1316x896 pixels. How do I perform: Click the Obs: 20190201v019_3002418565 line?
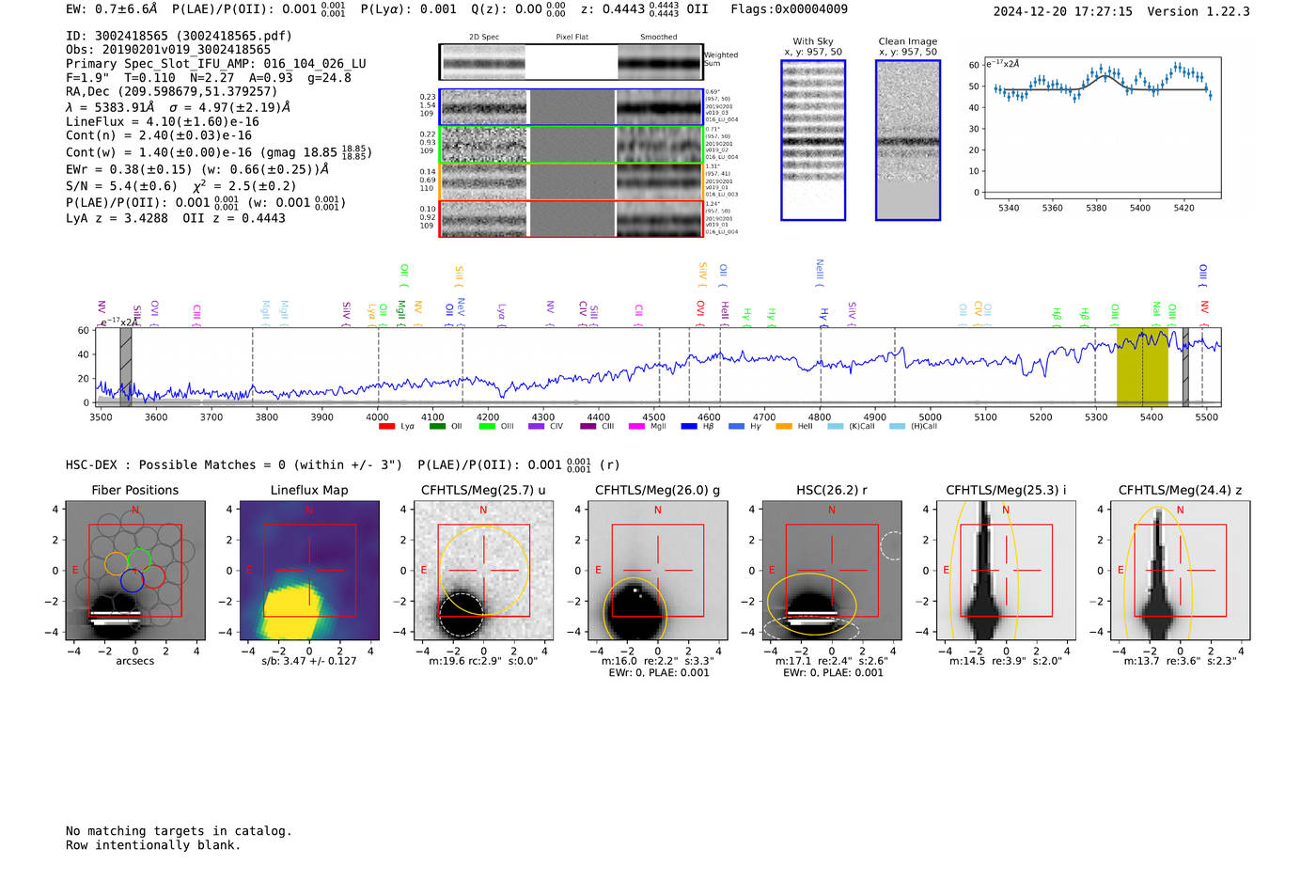pyautogui.click(x=168, y=50)
